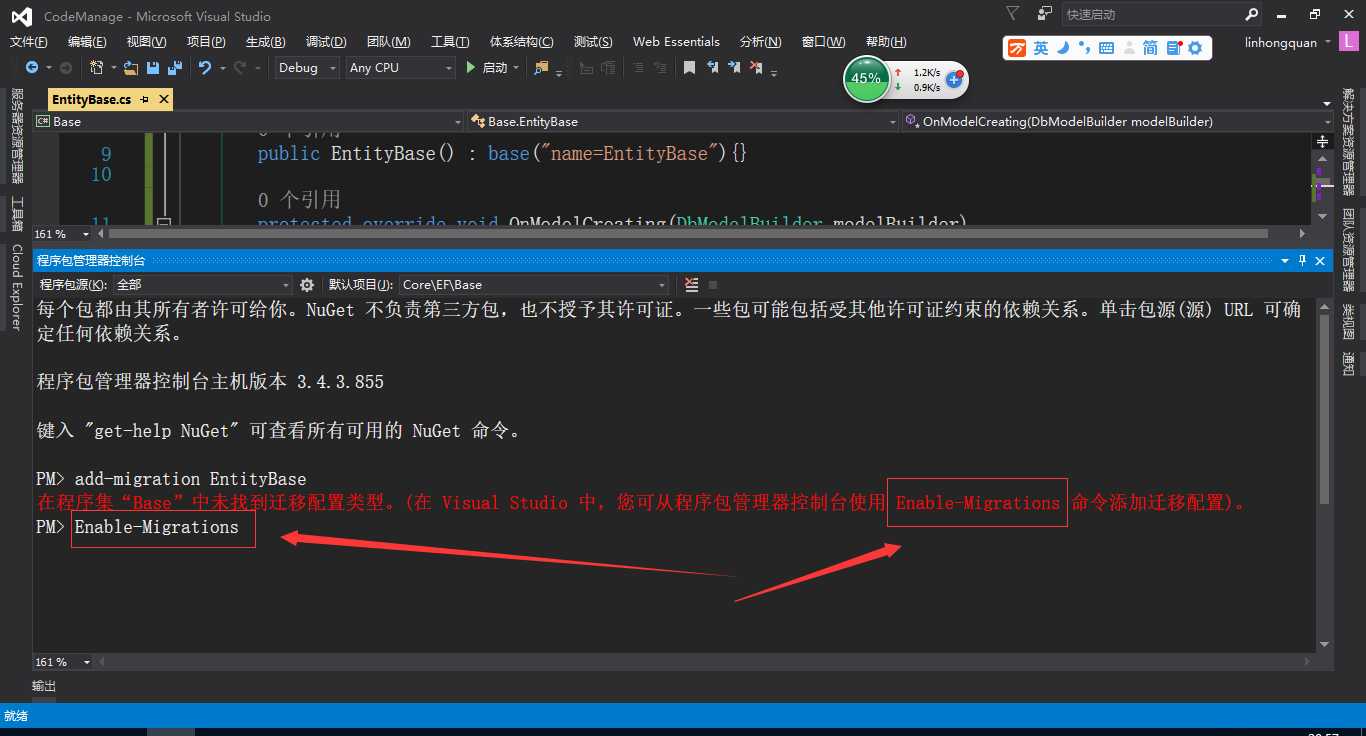This screenshot has height=736, width=1366.
Task: Open the OnModelCreating member dropdown
Action: [1118, 121]
